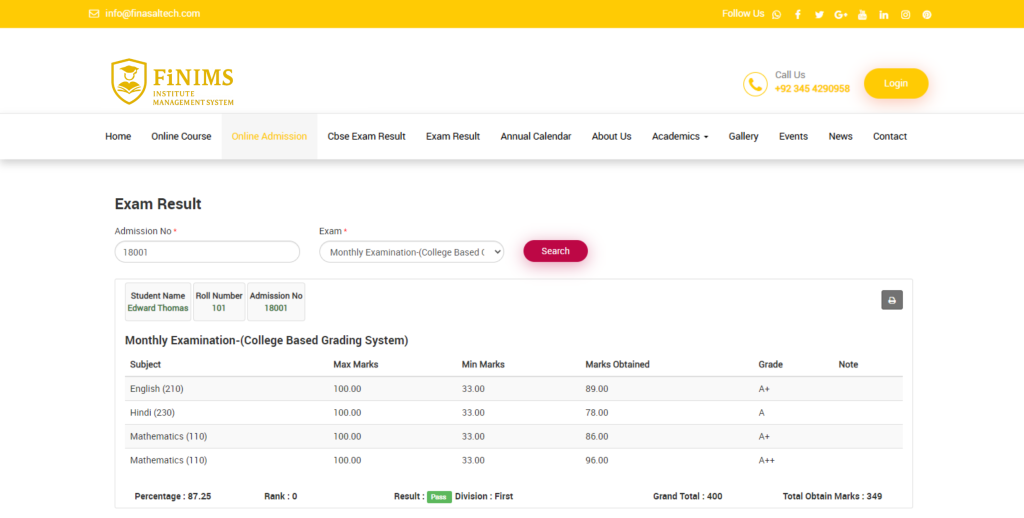Print the exam result via printer icon
The height and width of the screenshot is (518, 1024).
pyautogui.click(x=891, y=300)
